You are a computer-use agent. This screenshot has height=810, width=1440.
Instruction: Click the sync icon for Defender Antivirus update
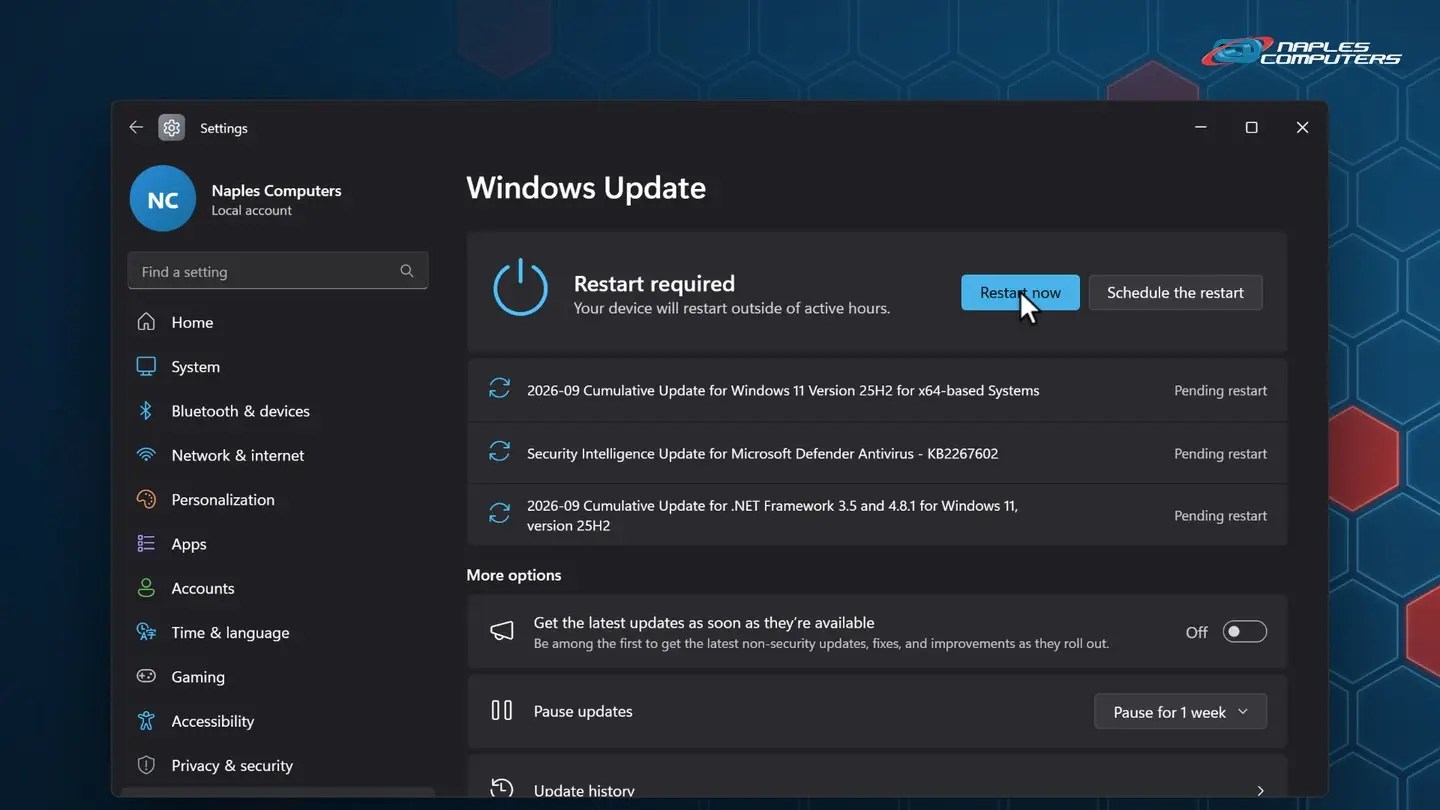pyautogui.click(x=499, y=453)
